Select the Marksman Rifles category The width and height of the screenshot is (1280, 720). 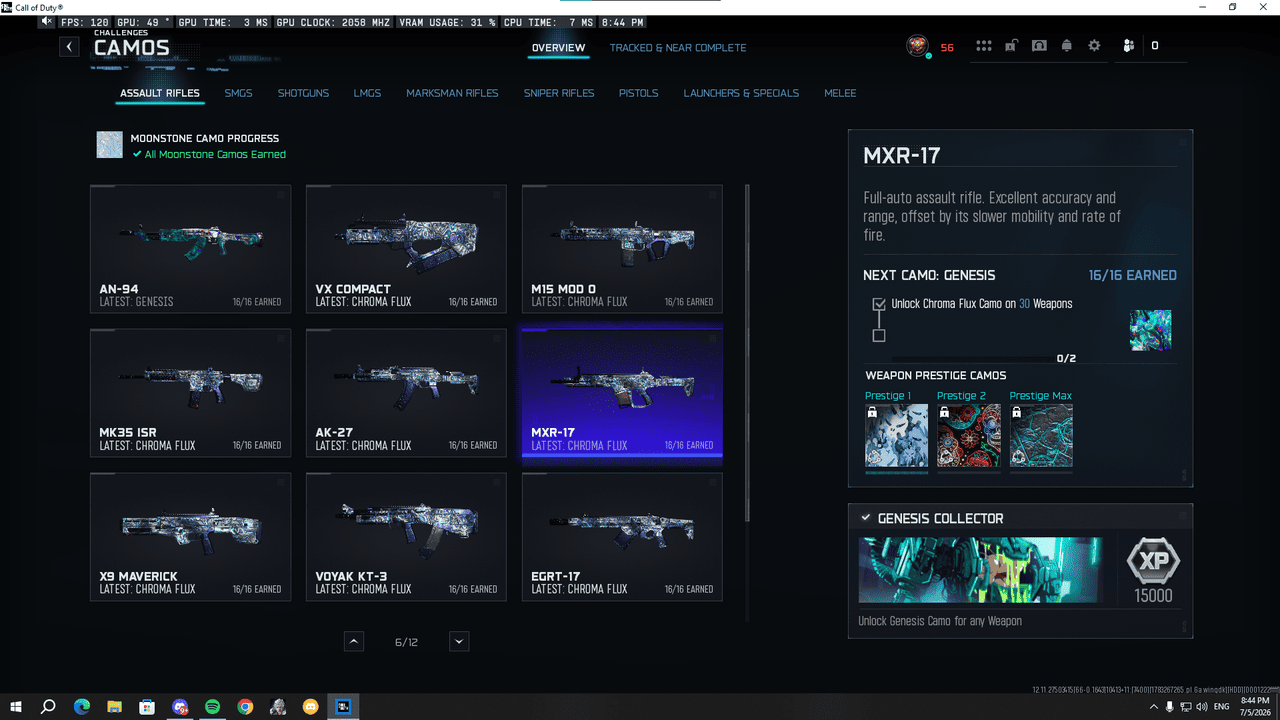(x=452, y=93)
